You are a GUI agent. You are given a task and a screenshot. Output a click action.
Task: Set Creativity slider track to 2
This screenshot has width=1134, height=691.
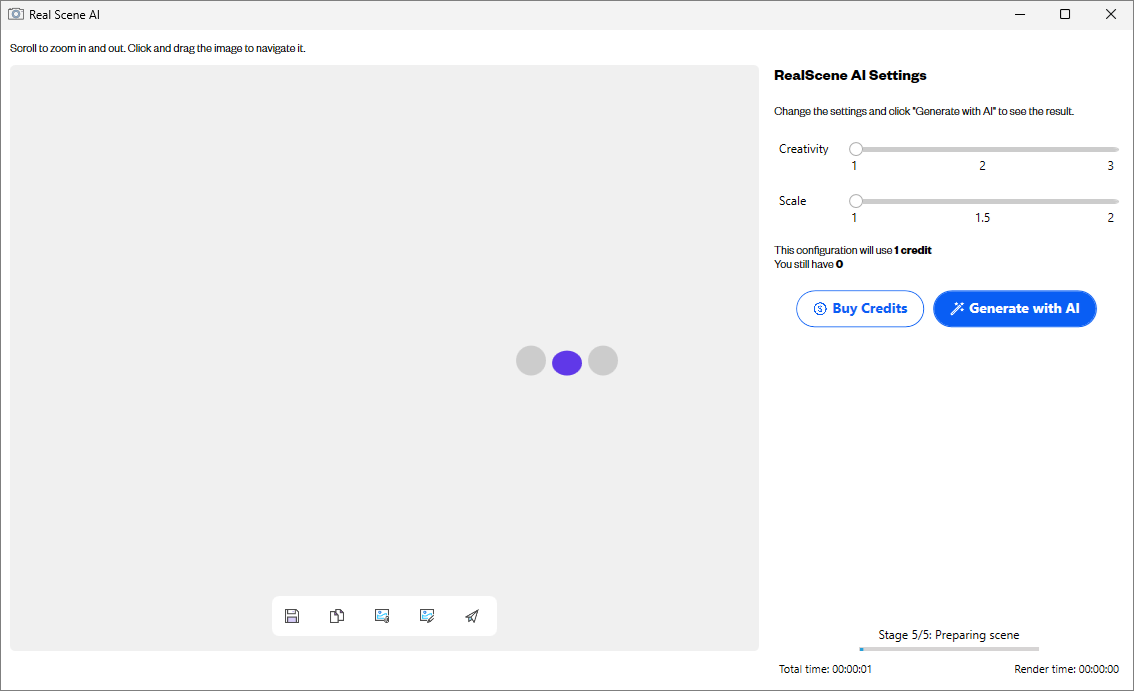pyautogui.click(x=983, y=149)
